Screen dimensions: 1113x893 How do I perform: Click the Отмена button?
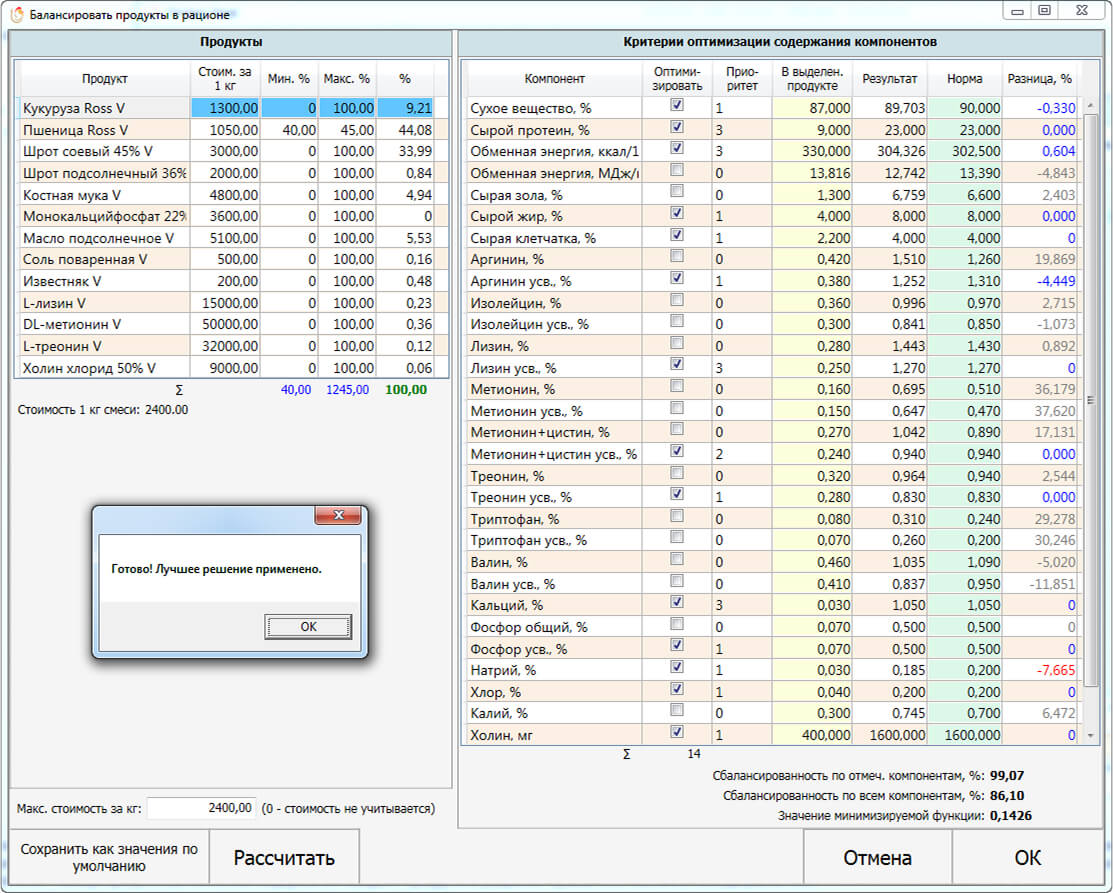(x=877, y=858)
